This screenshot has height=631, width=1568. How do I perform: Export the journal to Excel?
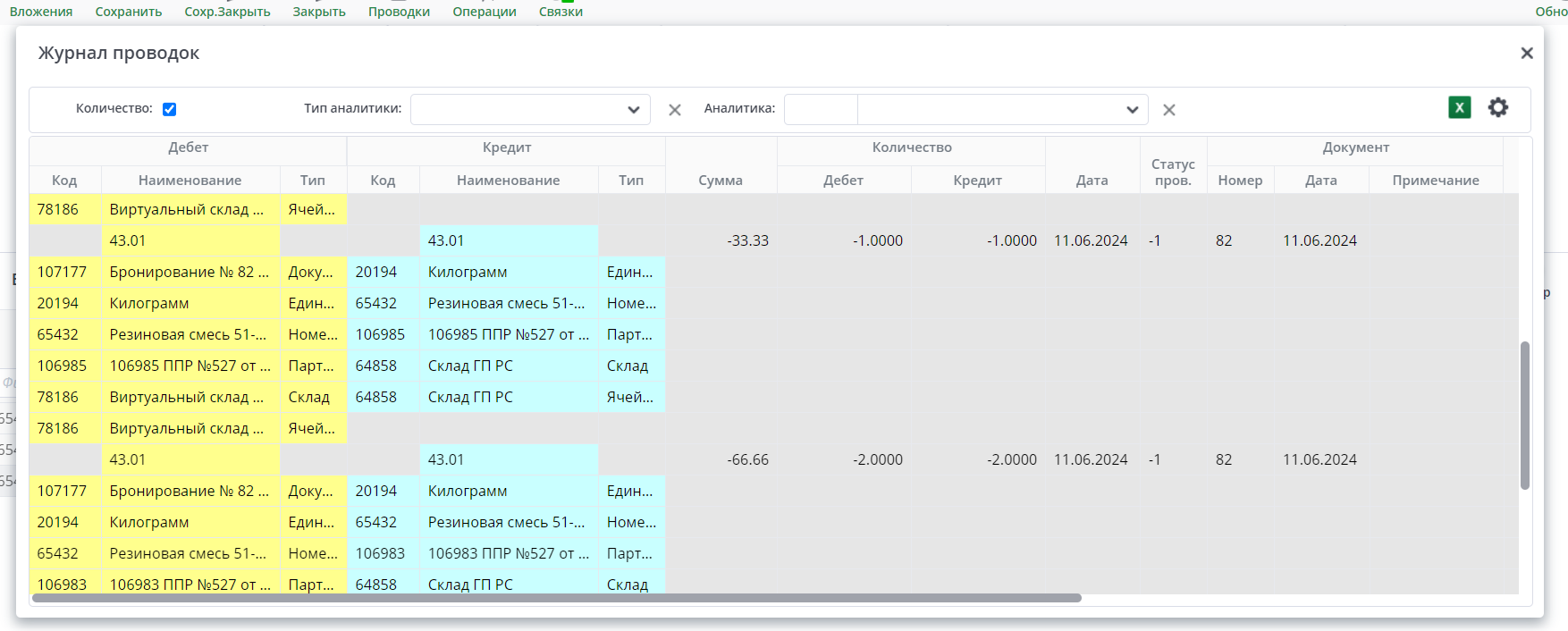coord(1459,108)
